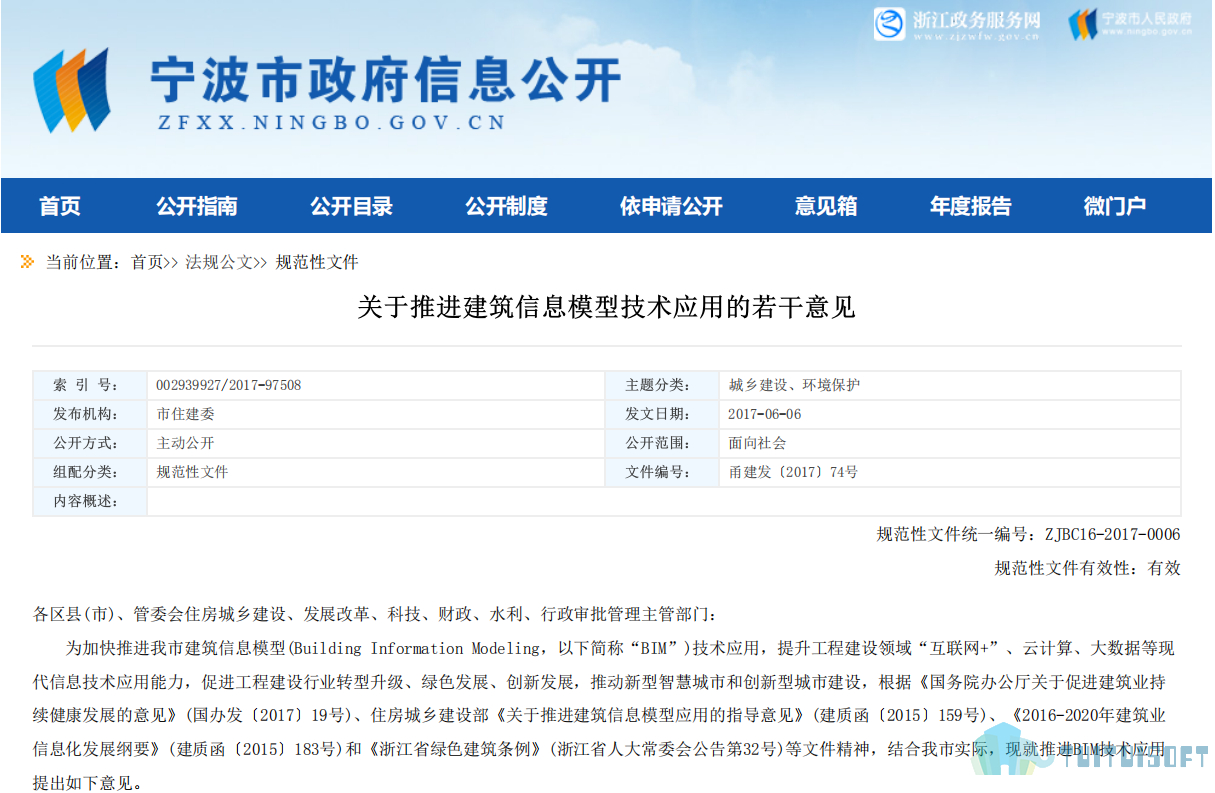Click the 城乡建设、环境保护 topic value
The width and height of the screenshot is (1215, 793).
point(794,385)
